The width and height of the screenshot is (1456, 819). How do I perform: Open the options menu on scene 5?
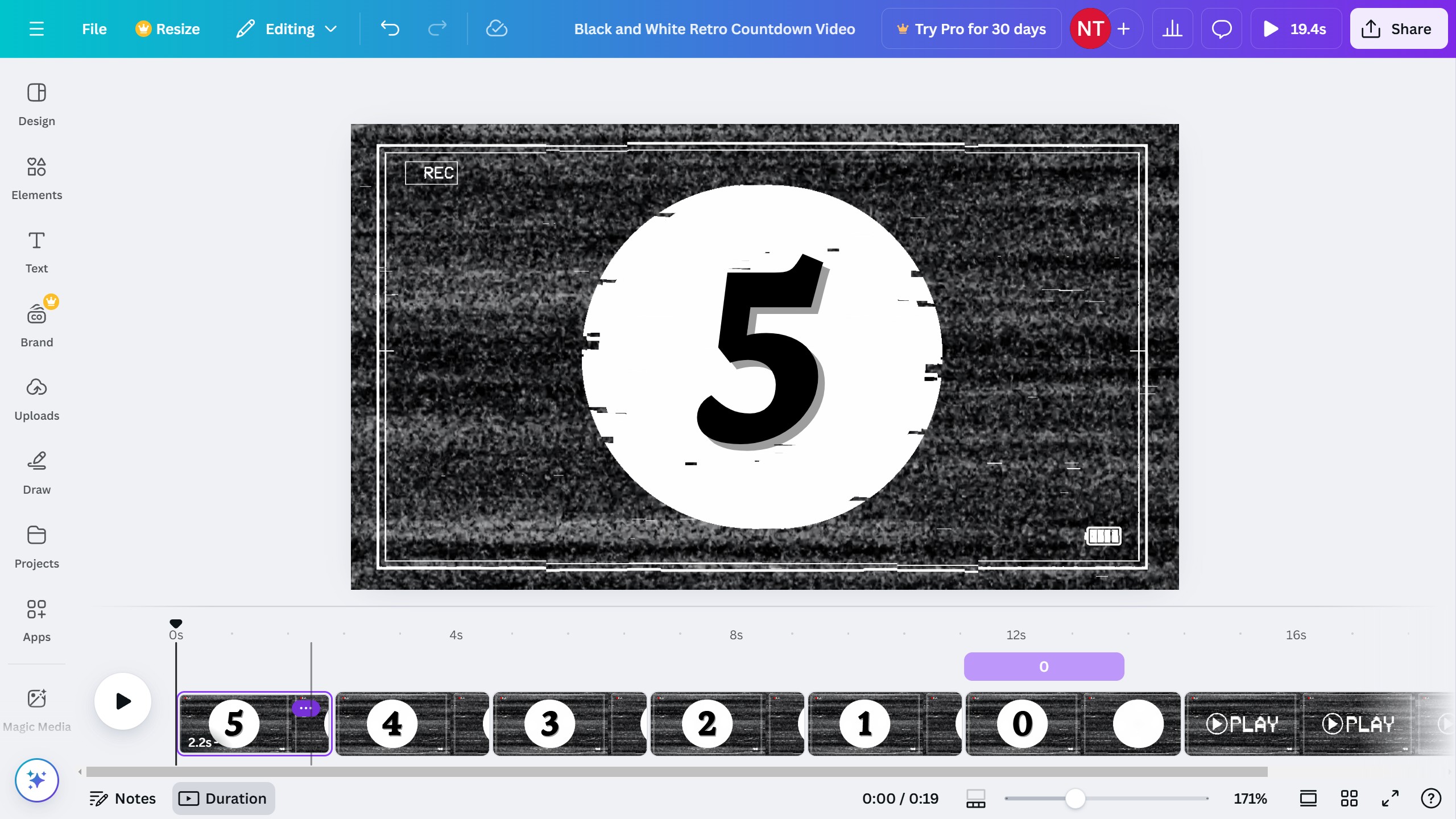[305, 708]
